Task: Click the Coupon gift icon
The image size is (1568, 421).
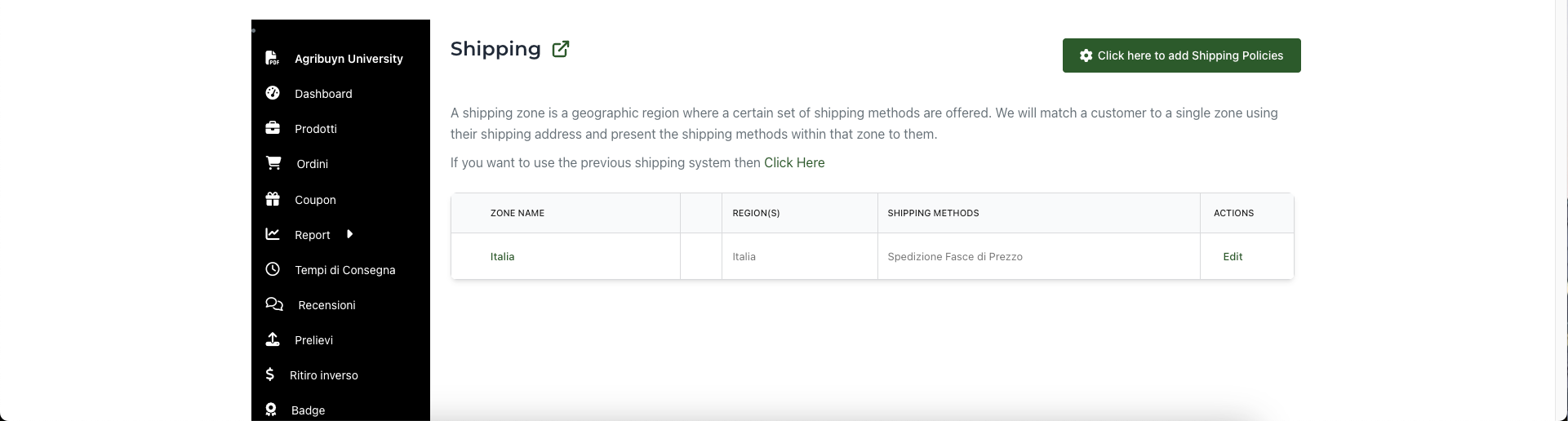Action: point(273,199)
